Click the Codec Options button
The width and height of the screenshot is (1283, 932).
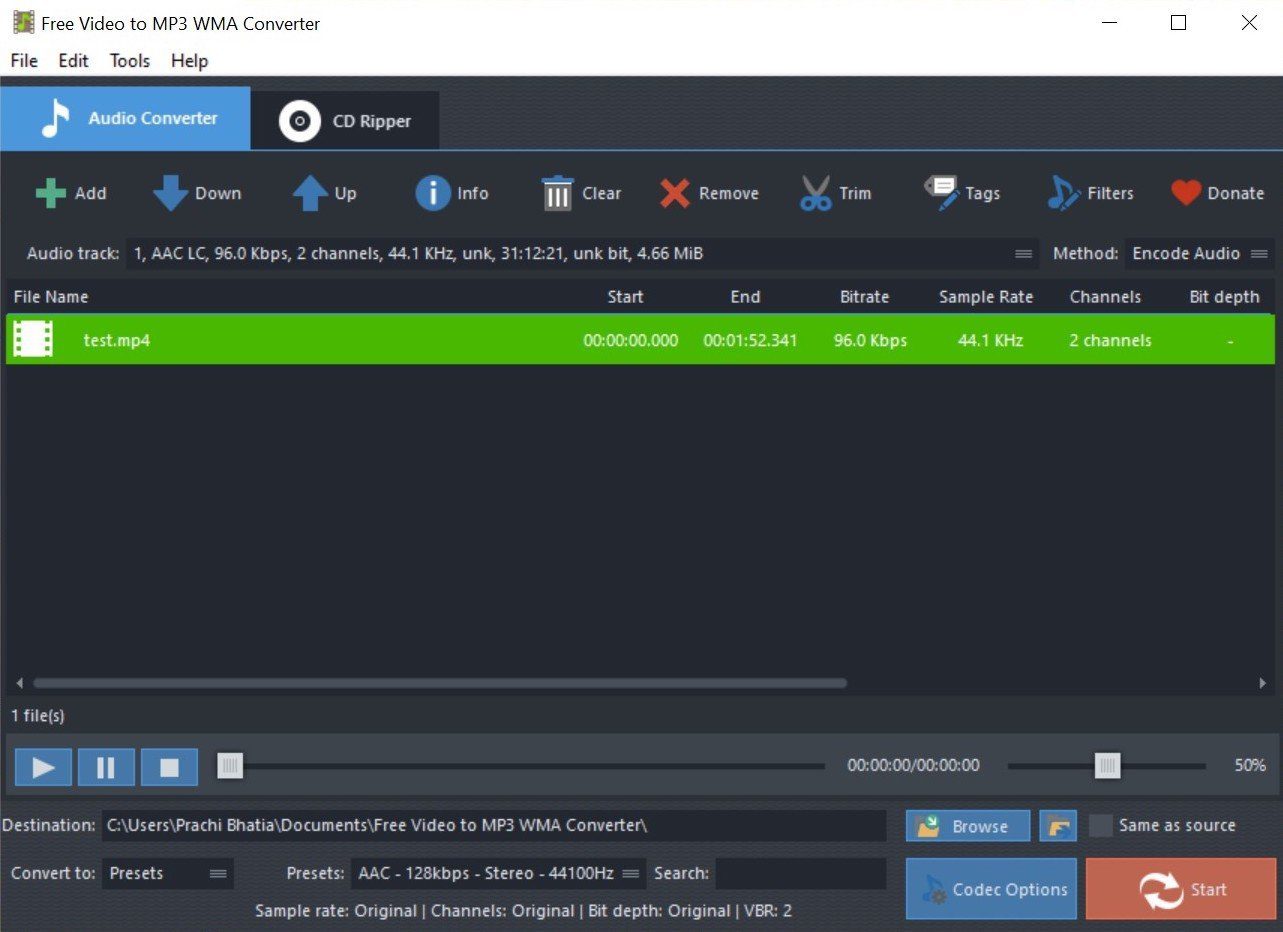991,889
